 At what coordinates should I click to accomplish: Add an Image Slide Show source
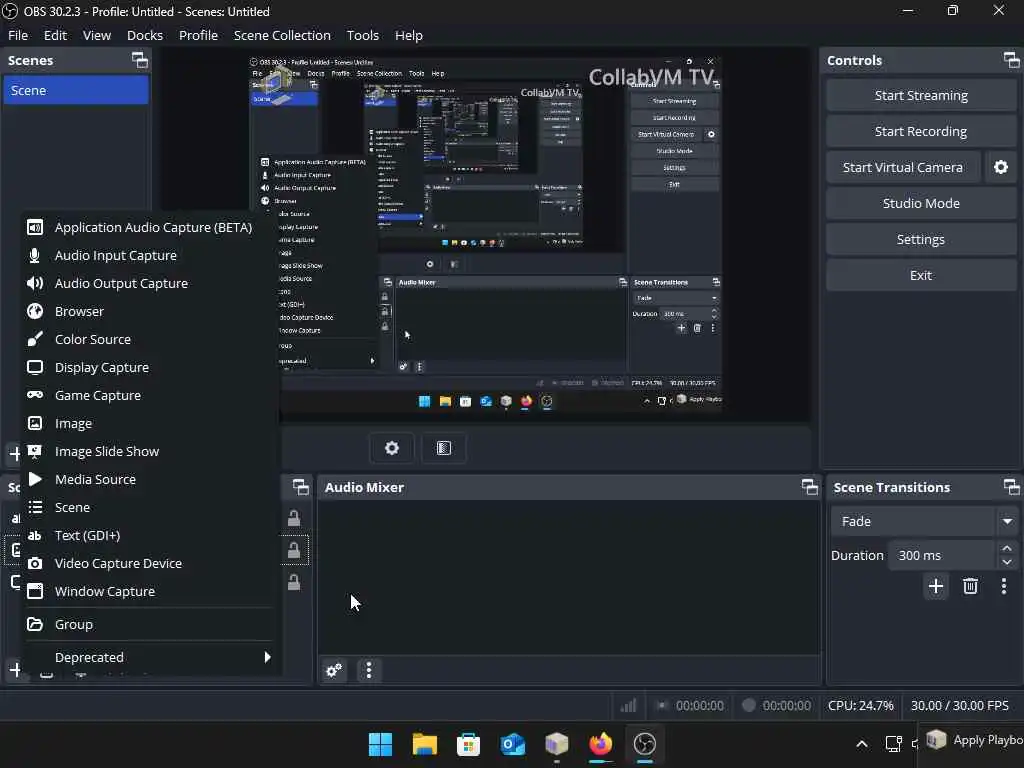[148, 451]
